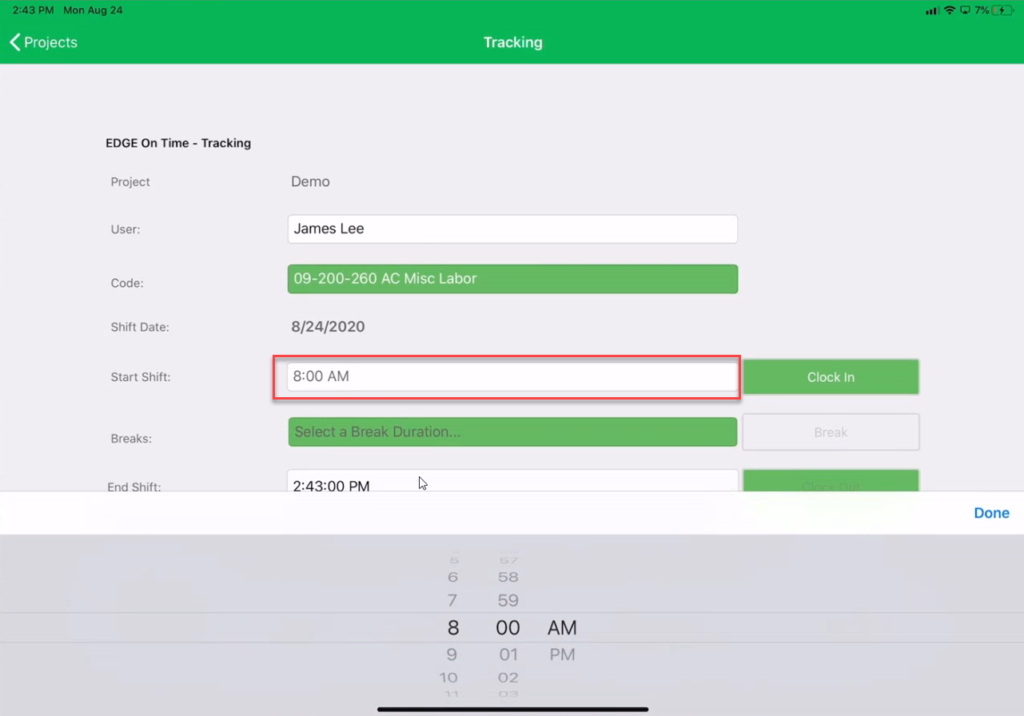Image resolution: width=1024 pixels, height=716 pixels.
Task: Open the 09-200-260 AC Misc Labor code selector
Action: click(512, 279)
